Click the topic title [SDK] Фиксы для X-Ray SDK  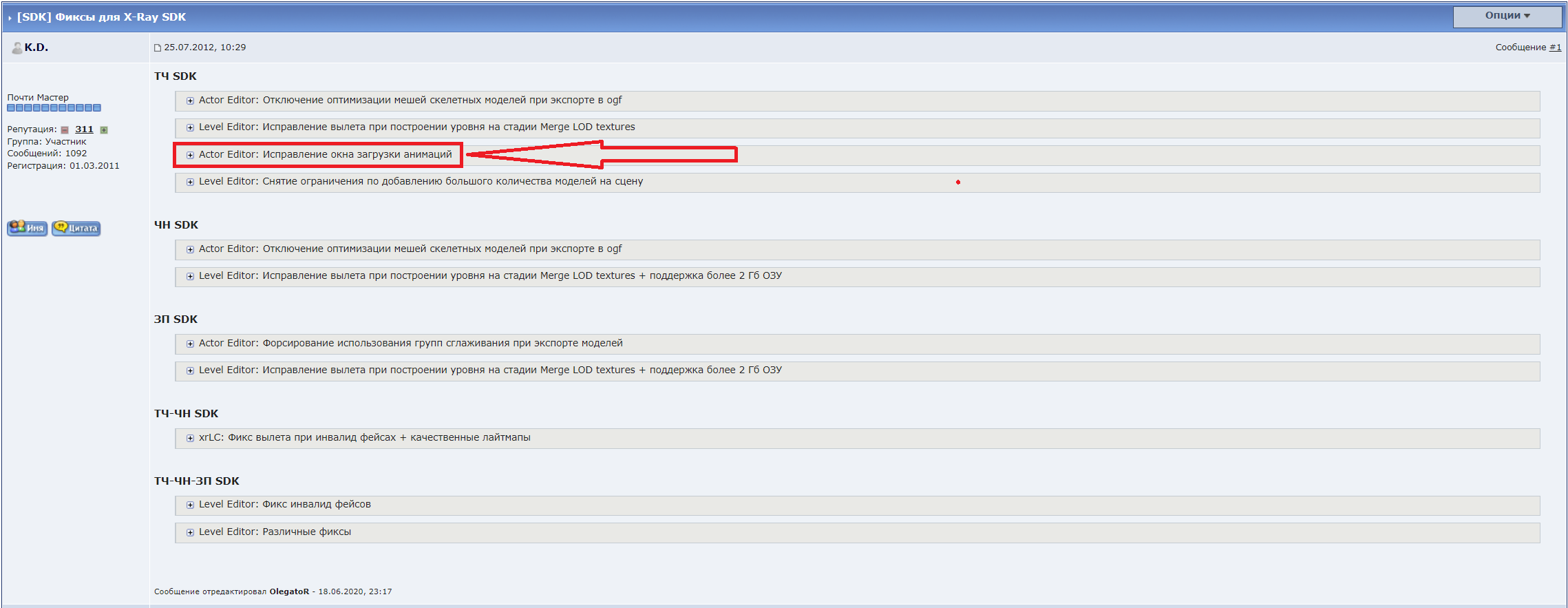tap(101, 17)
